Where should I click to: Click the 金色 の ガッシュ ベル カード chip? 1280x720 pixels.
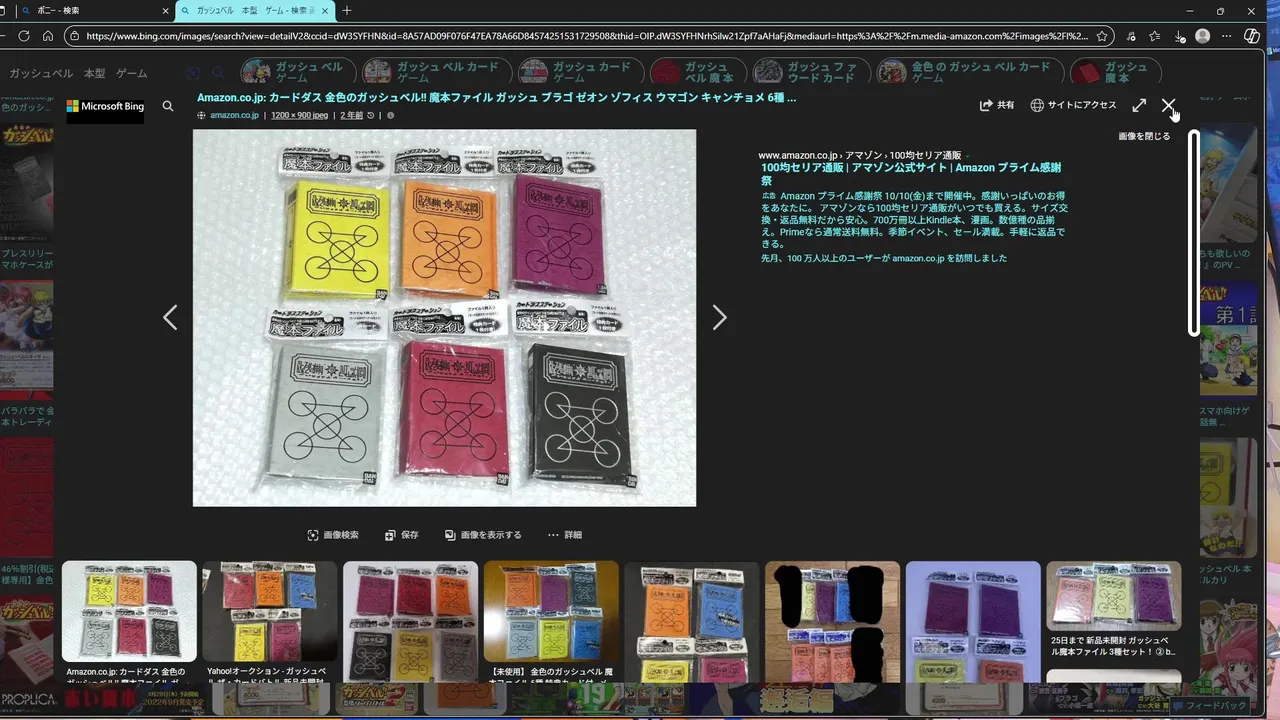click(969, 72)
